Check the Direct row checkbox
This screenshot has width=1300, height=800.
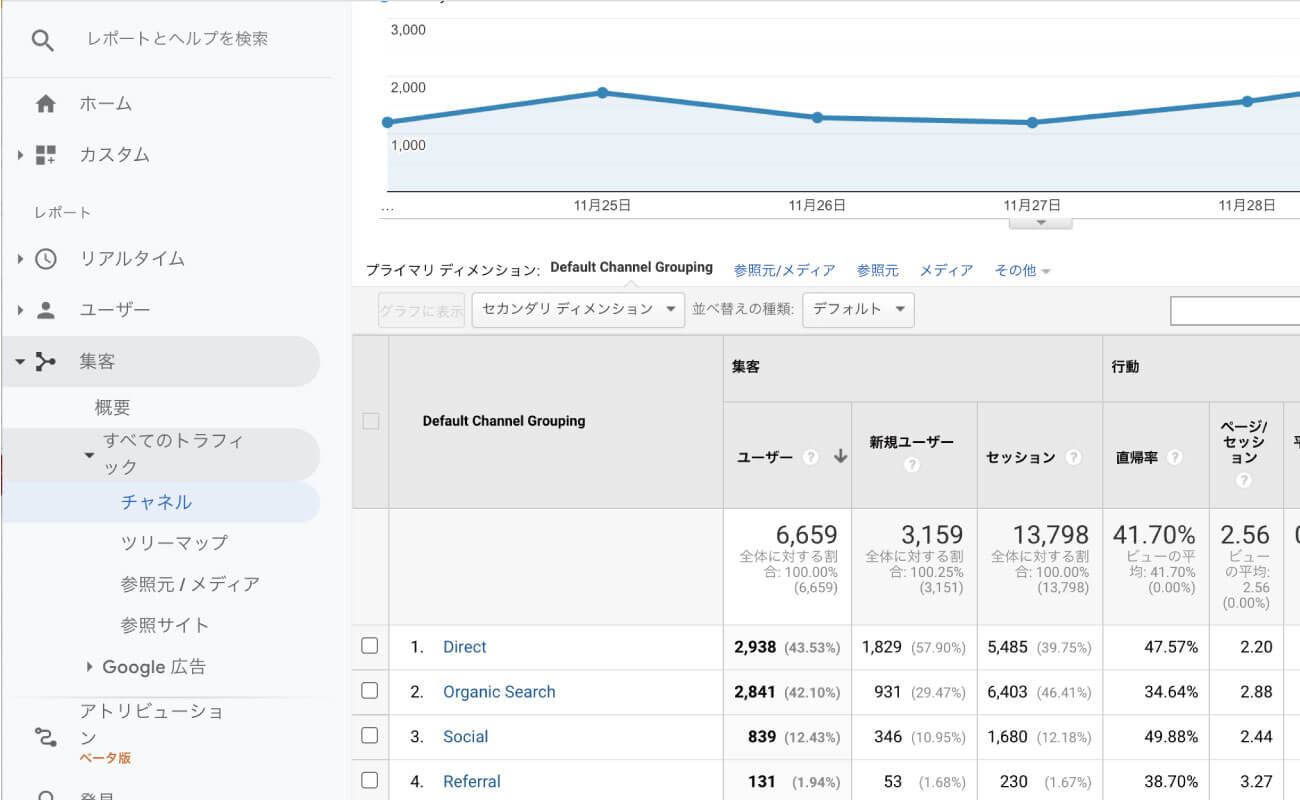370,646
